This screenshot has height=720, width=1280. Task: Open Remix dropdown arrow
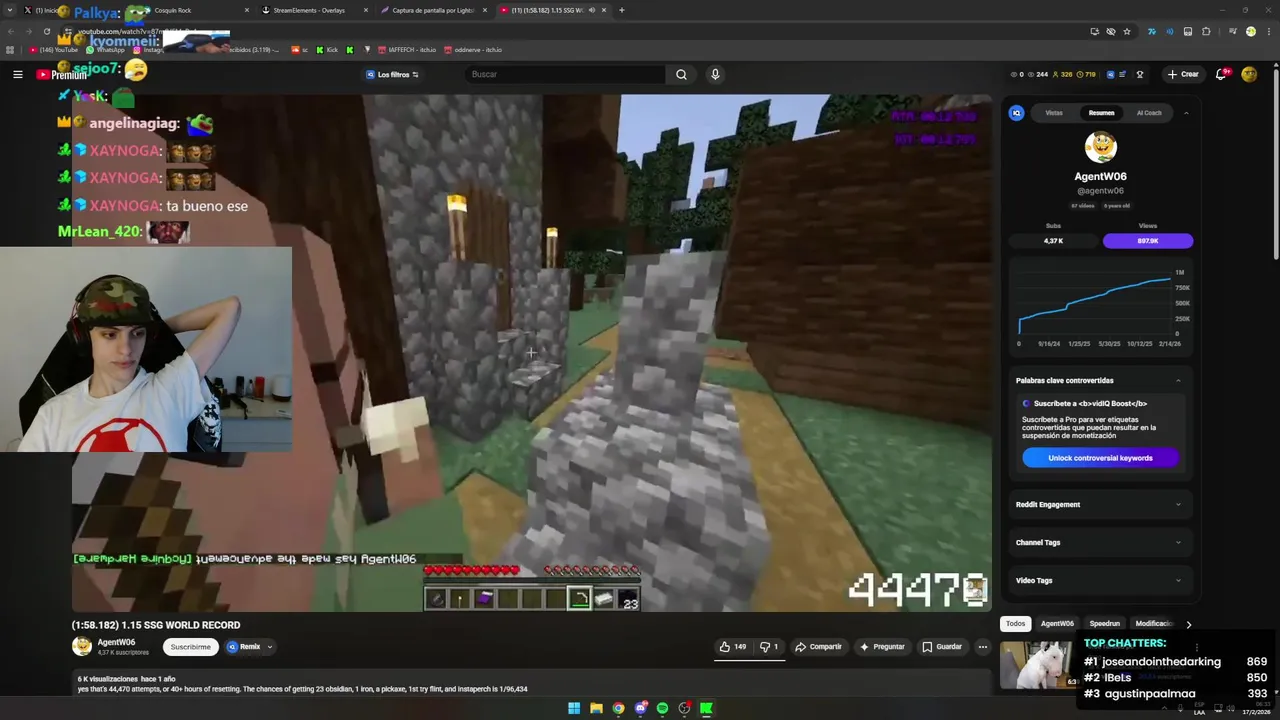(x=269, y=647)
